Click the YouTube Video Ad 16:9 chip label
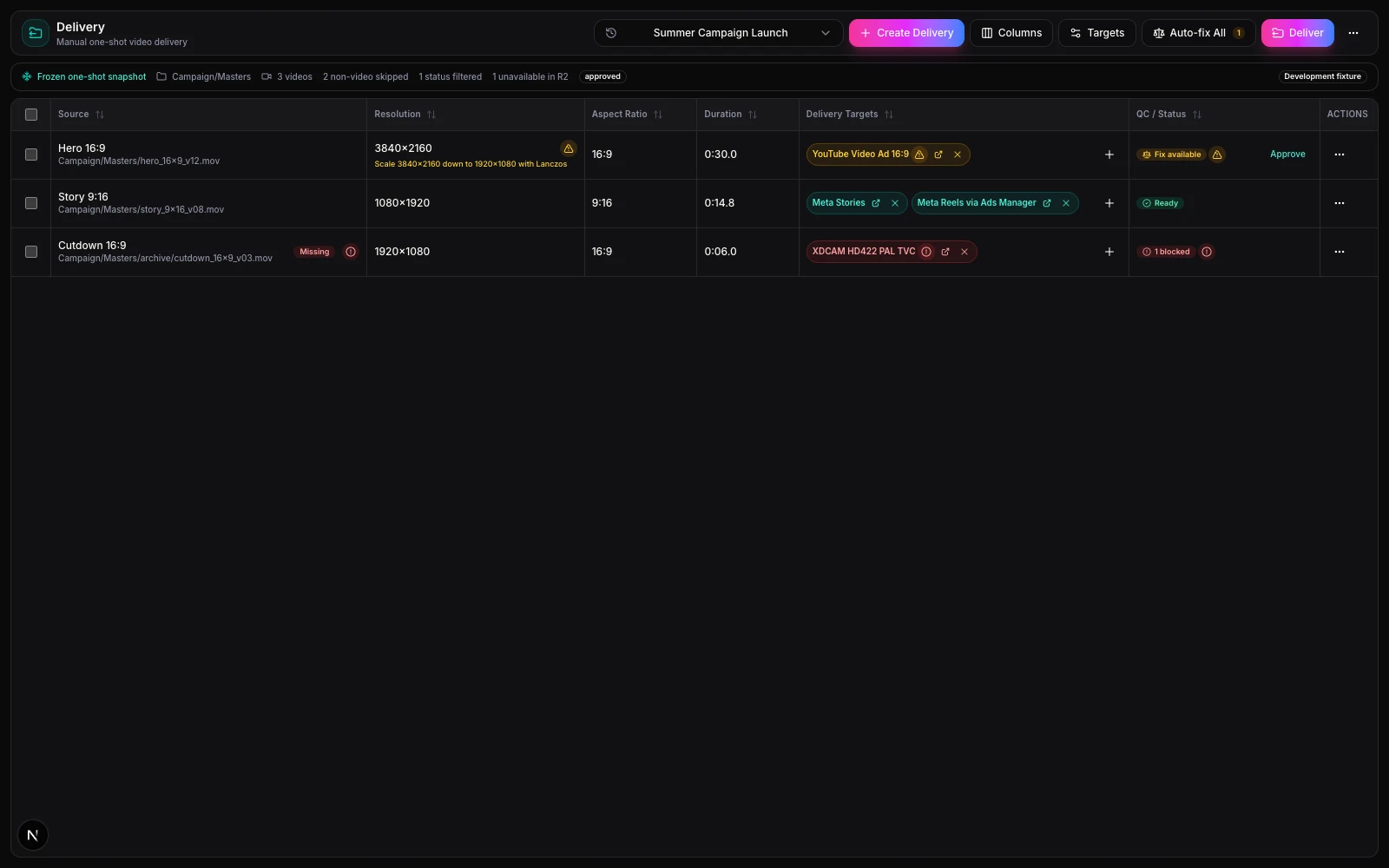 860,155
